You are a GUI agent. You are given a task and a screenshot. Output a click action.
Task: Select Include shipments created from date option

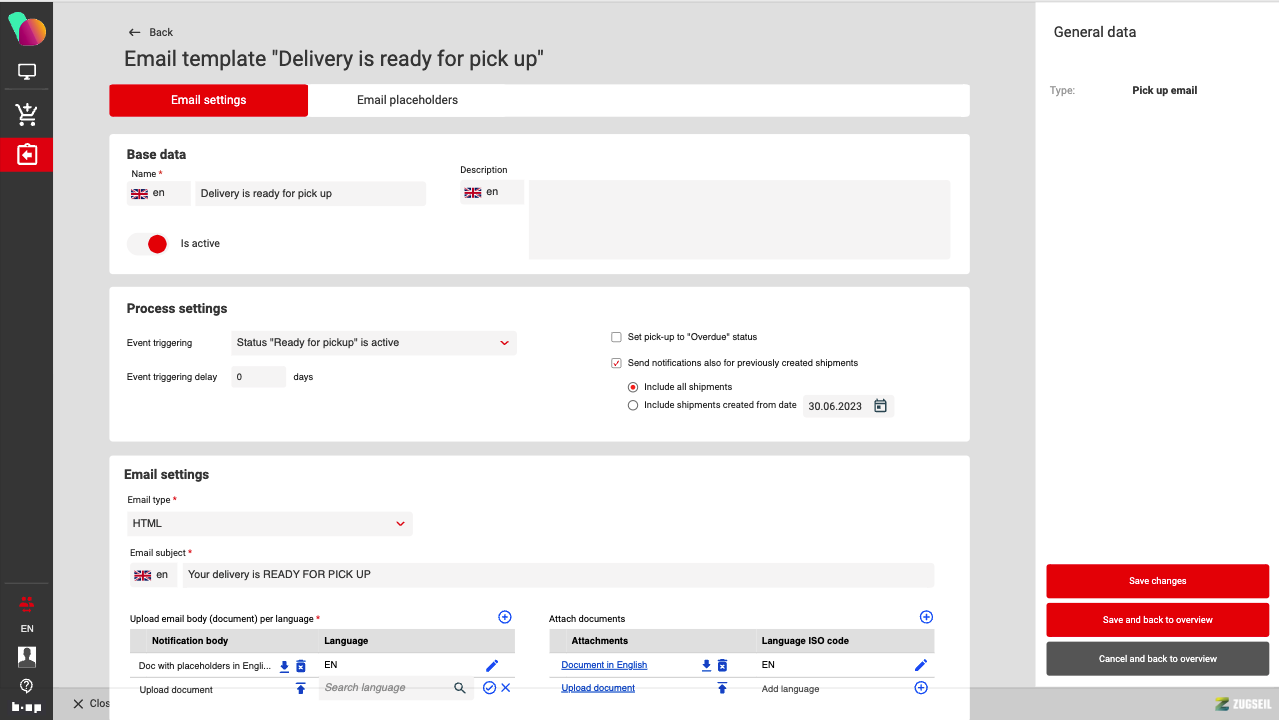[633, 406]
